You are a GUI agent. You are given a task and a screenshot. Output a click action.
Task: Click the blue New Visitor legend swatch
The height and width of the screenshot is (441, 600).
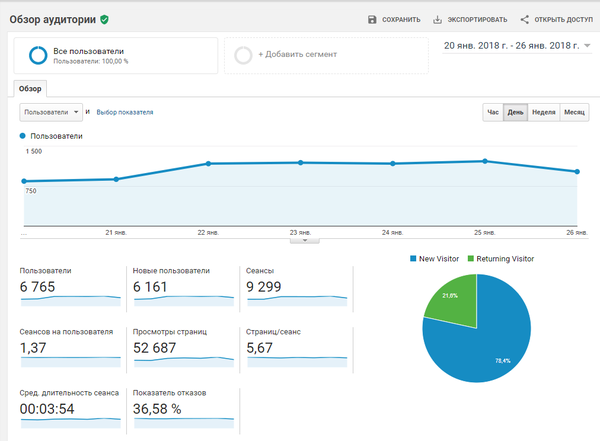point(413,259)
